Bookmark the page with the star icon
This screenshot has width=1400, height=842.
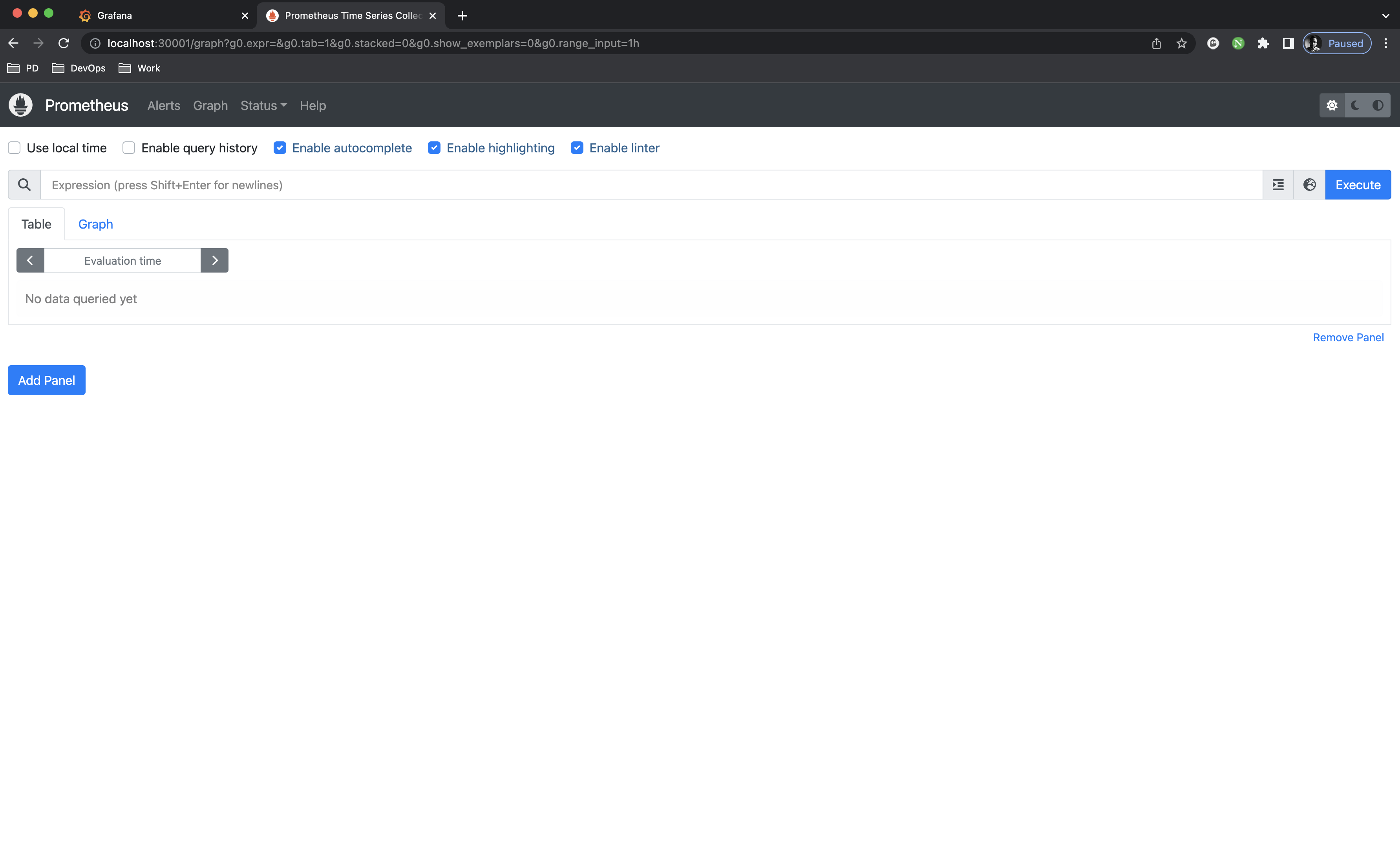[x=1181, y=44]
